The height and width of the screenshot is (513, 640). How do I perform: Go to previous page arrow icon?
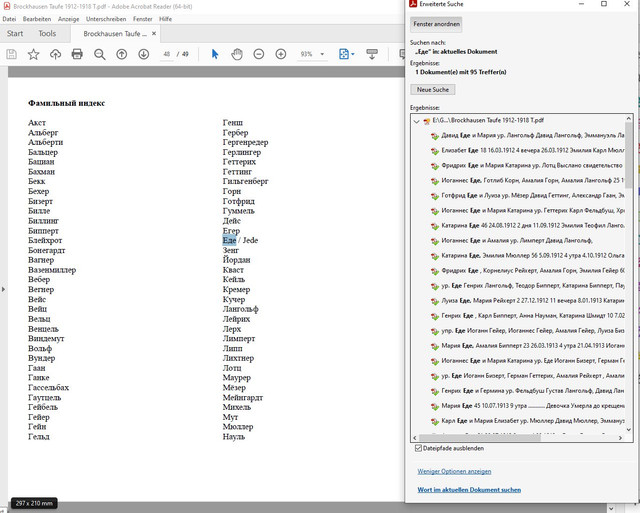tap(122, 54)
